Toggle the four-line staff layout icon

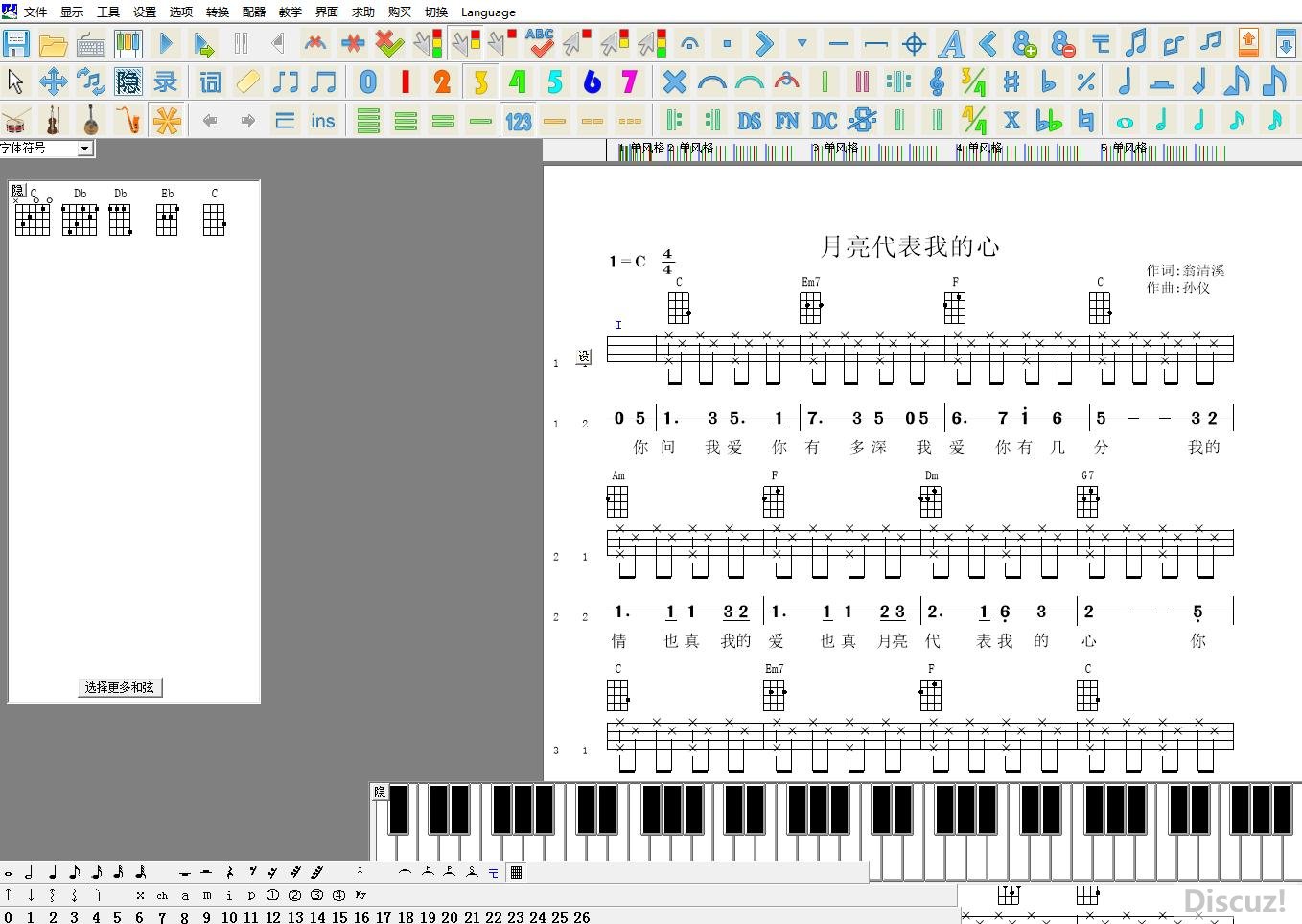(x=368, y=120)
